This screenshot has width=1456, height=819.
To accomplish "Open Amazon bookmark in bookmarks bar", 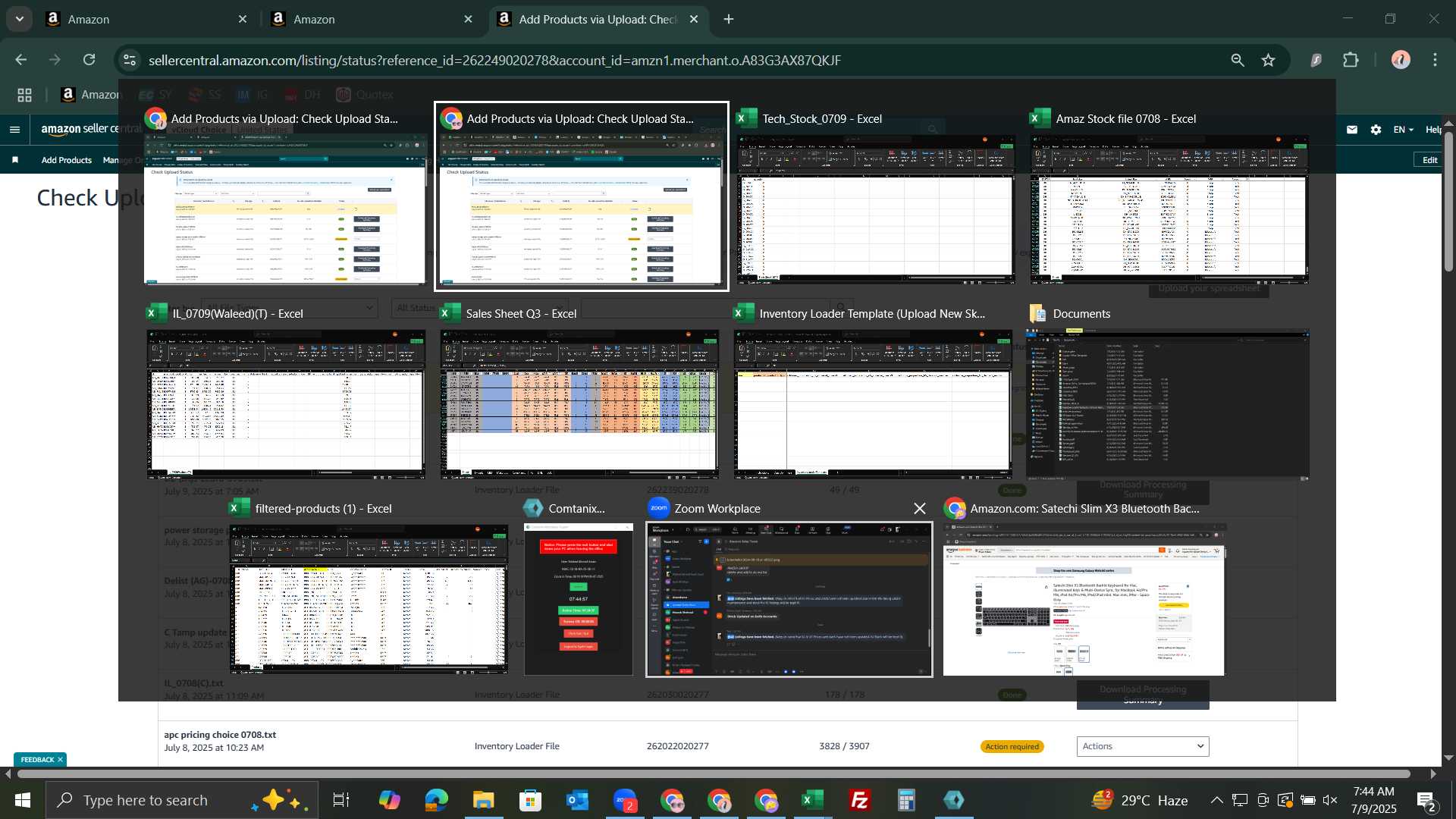I will click(90, 95).
